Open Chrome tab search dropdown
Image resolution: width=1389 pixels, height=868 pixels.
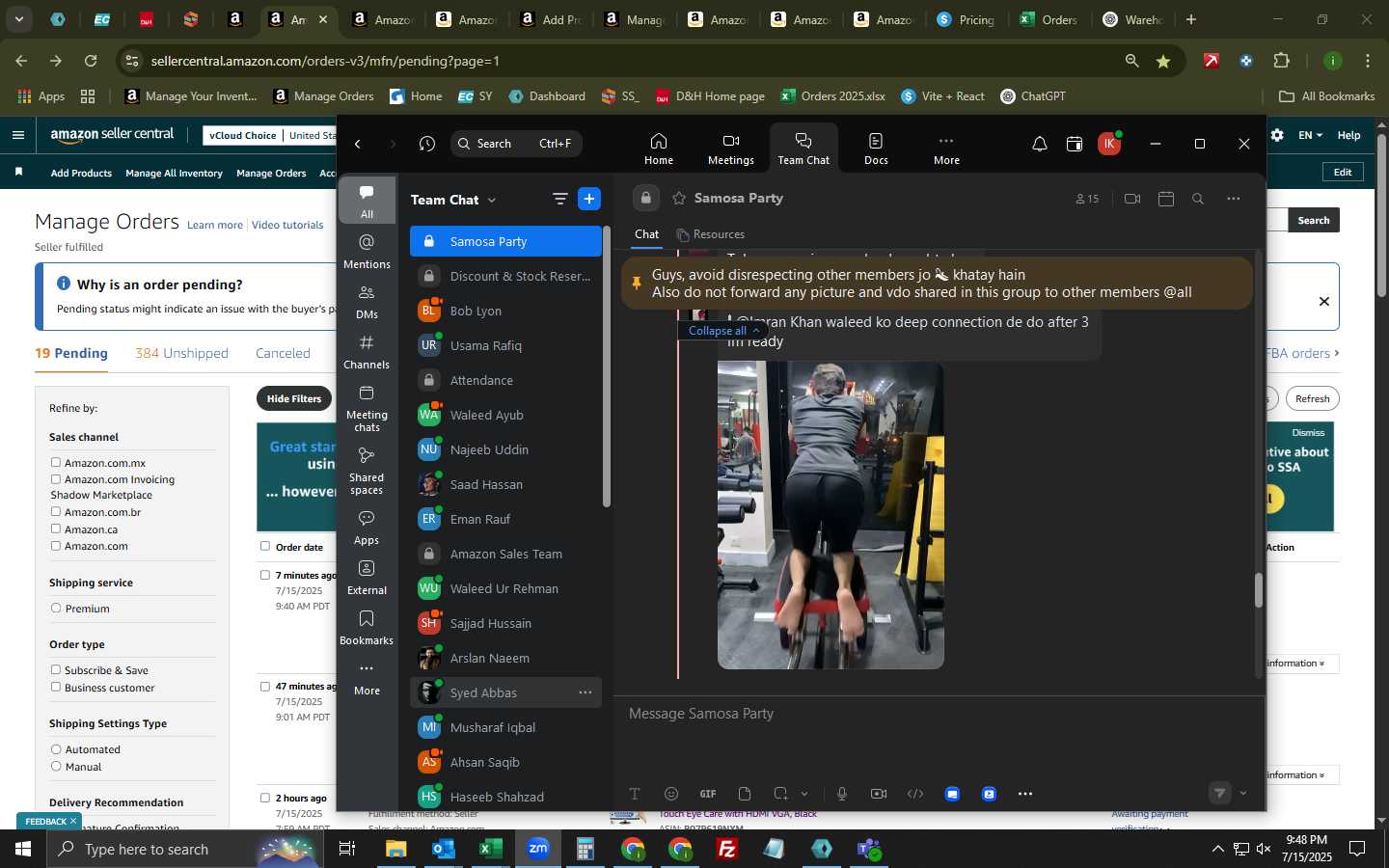click(x=19, y=19)
